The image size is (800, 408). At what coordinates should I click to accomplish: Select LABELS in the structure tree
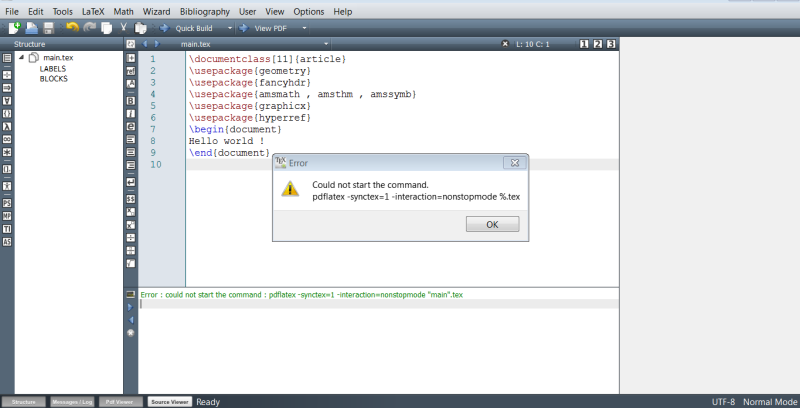point(53,68)
